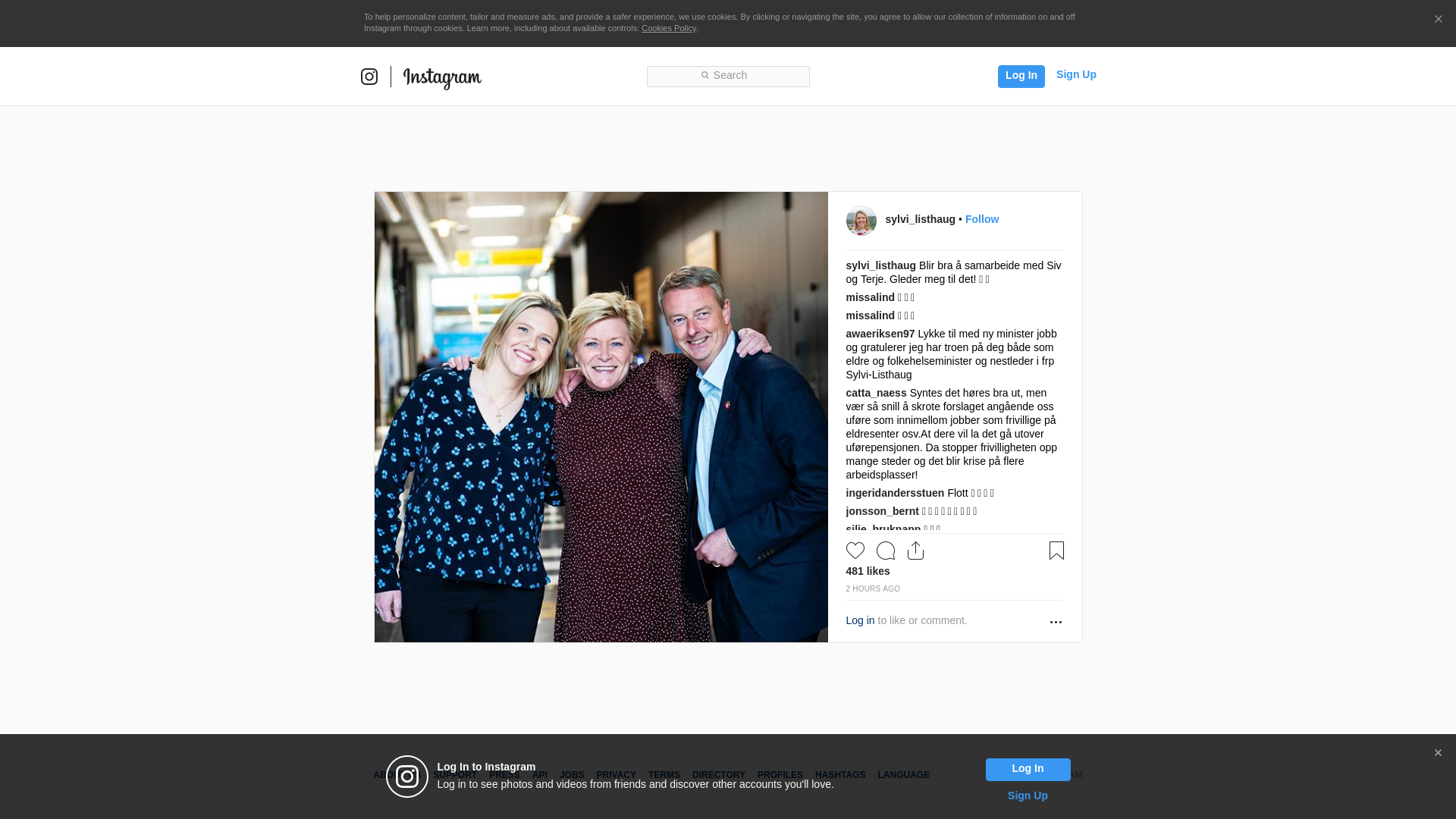Open the caption's sylvi_listhaug username
The image size is (1456, 819).
[880, 265]
